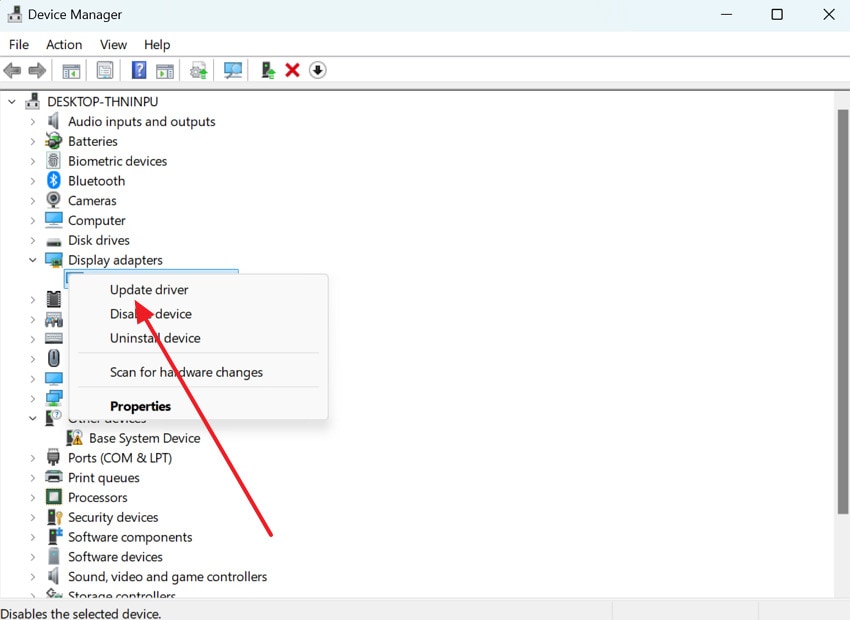The height and width of the screenshot is (620, 850).
Task: Click the blue question mark Help icon
Action: 139,70
